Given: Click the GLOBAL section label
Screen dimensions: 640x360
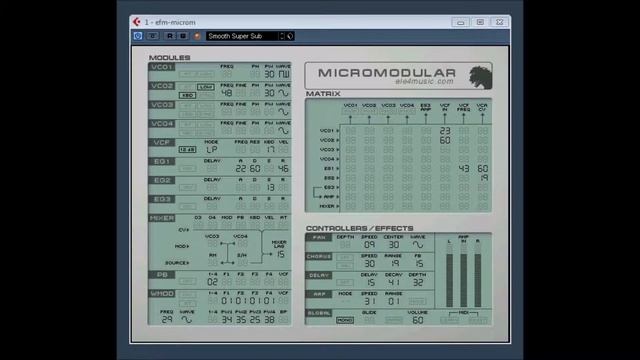Looking at the screenshot, I should point(318,313).
